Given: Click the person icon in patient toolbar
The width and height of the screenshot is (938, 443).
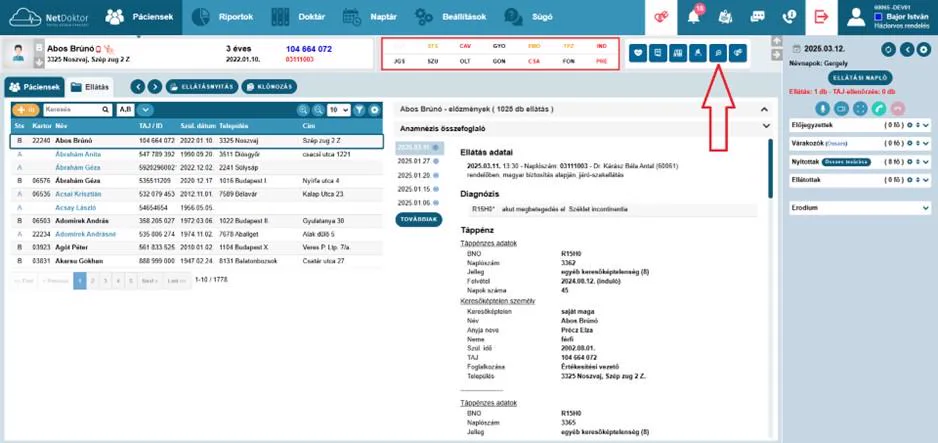Looking at the screenshot, I should coord(698,53).
